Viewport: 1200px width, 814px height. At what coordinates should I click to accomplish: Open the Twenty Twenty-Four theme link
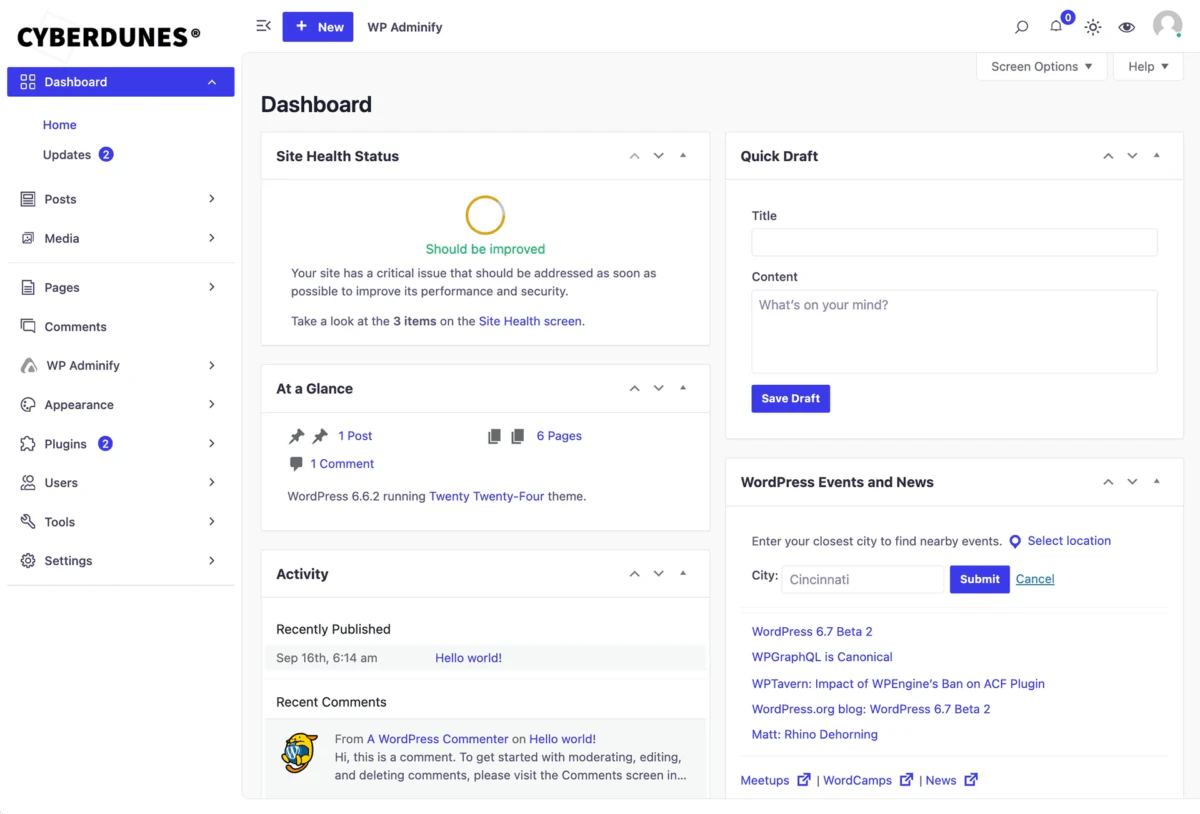click(487, 496)
